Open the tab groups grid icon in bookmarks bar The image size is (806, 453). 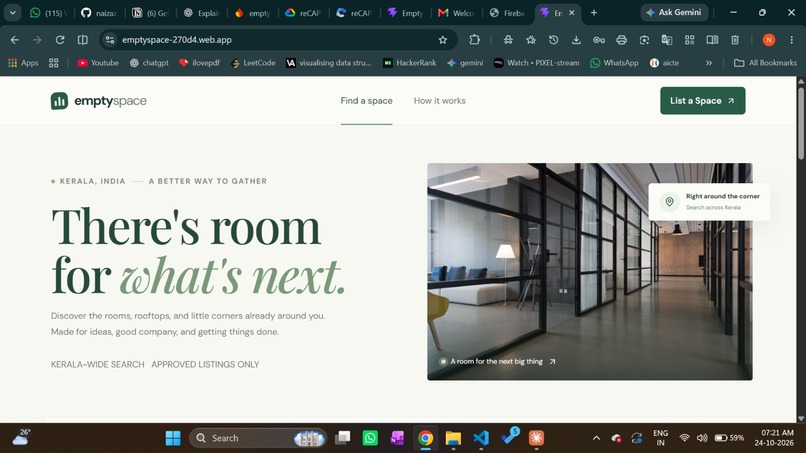[x=53, y=63]
